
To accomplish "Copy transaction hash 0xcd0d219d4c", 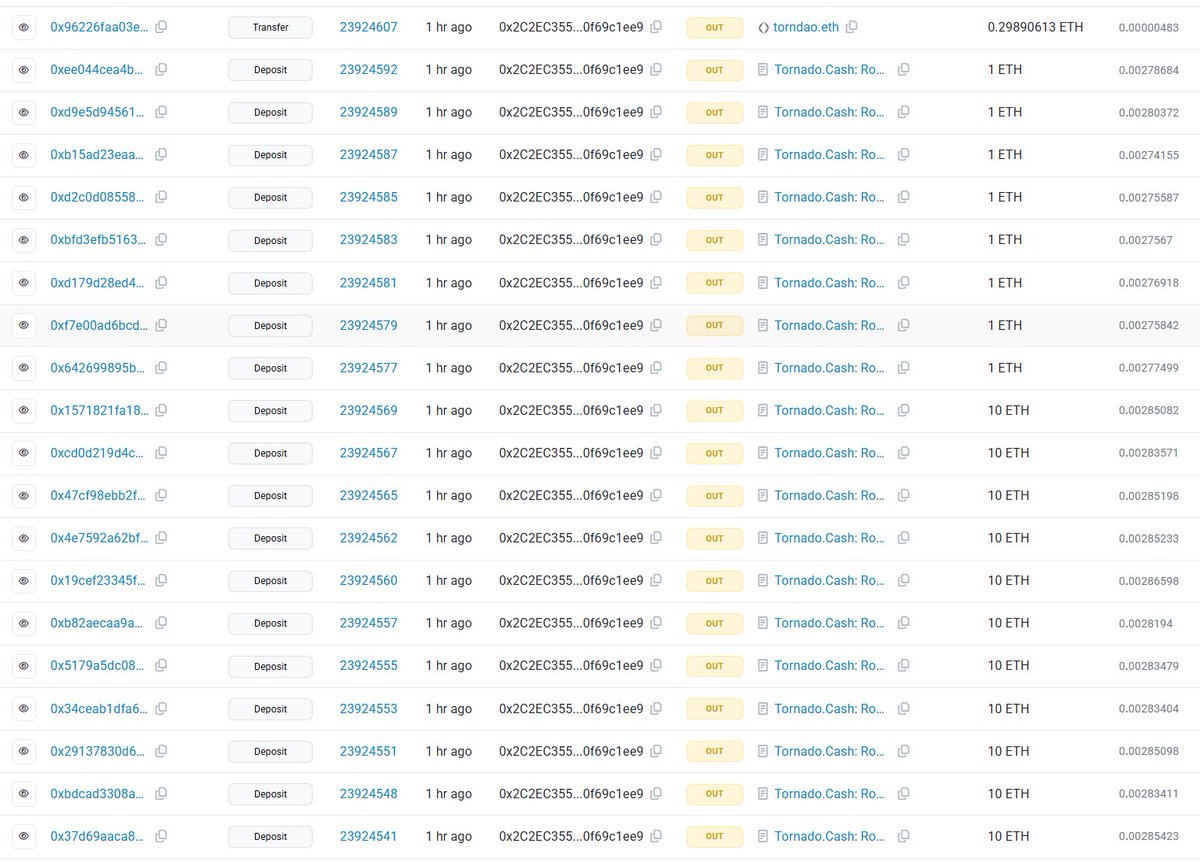I will click(x=161, y=453).
